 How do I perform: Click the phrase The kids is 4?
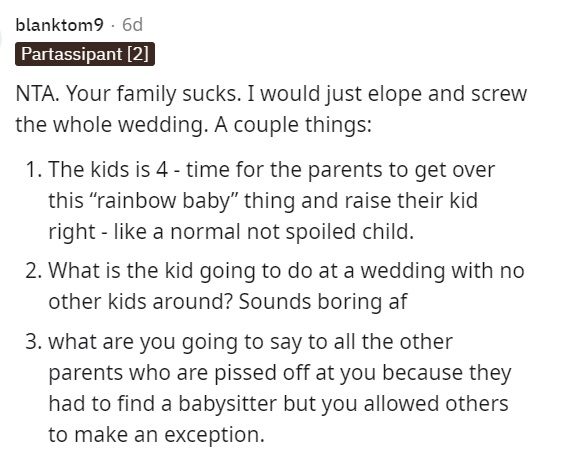point(108,170)
